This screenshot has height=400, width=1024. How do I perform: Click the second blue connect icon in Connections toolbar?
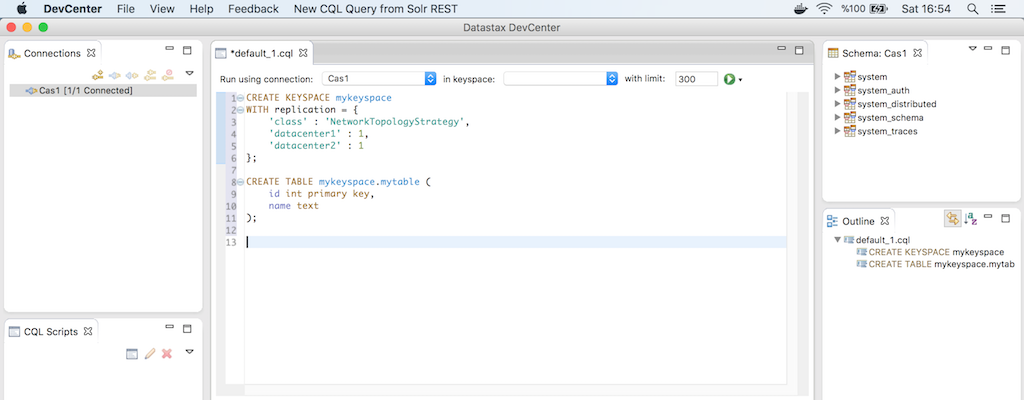tap(115, 75)
